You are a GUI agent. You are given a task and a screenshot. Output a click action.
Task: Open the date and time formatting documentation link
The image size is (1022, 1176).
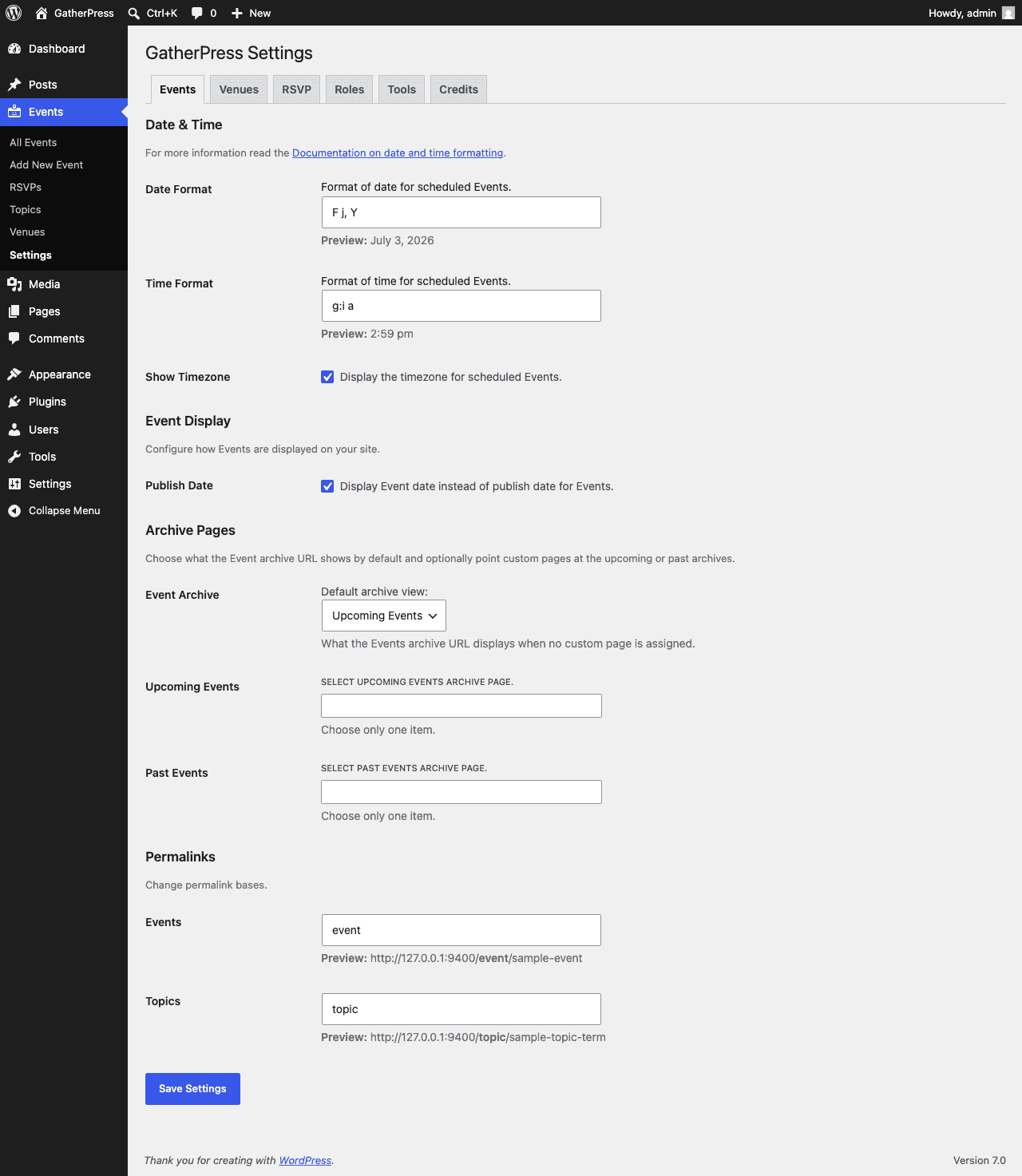click(x=398, y=152)
